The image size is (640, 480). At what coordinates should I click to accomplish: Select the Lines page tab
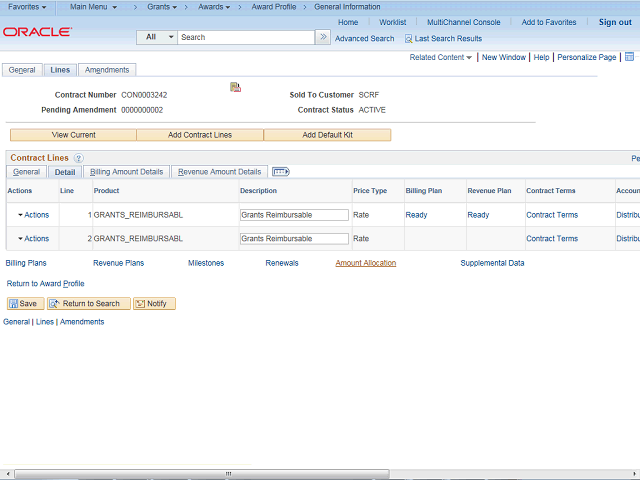click(60, 70)
